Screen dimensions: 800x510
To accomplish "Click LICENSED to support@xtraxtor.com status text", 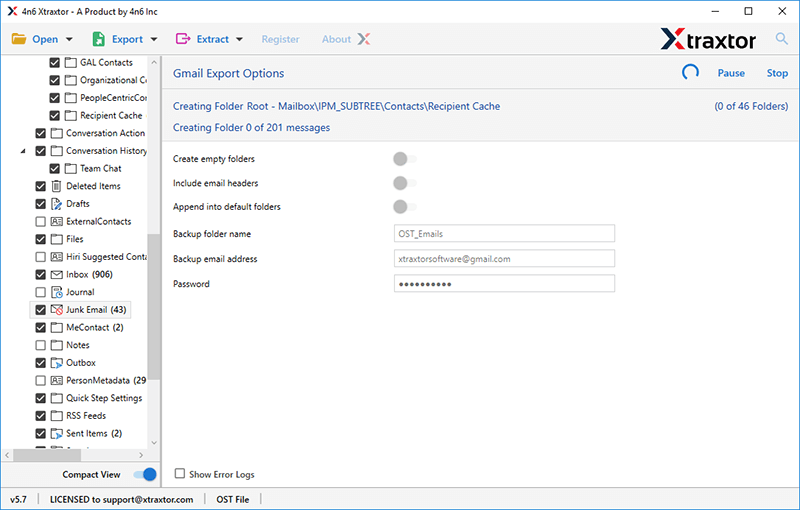I will click(x=121, y=499).
